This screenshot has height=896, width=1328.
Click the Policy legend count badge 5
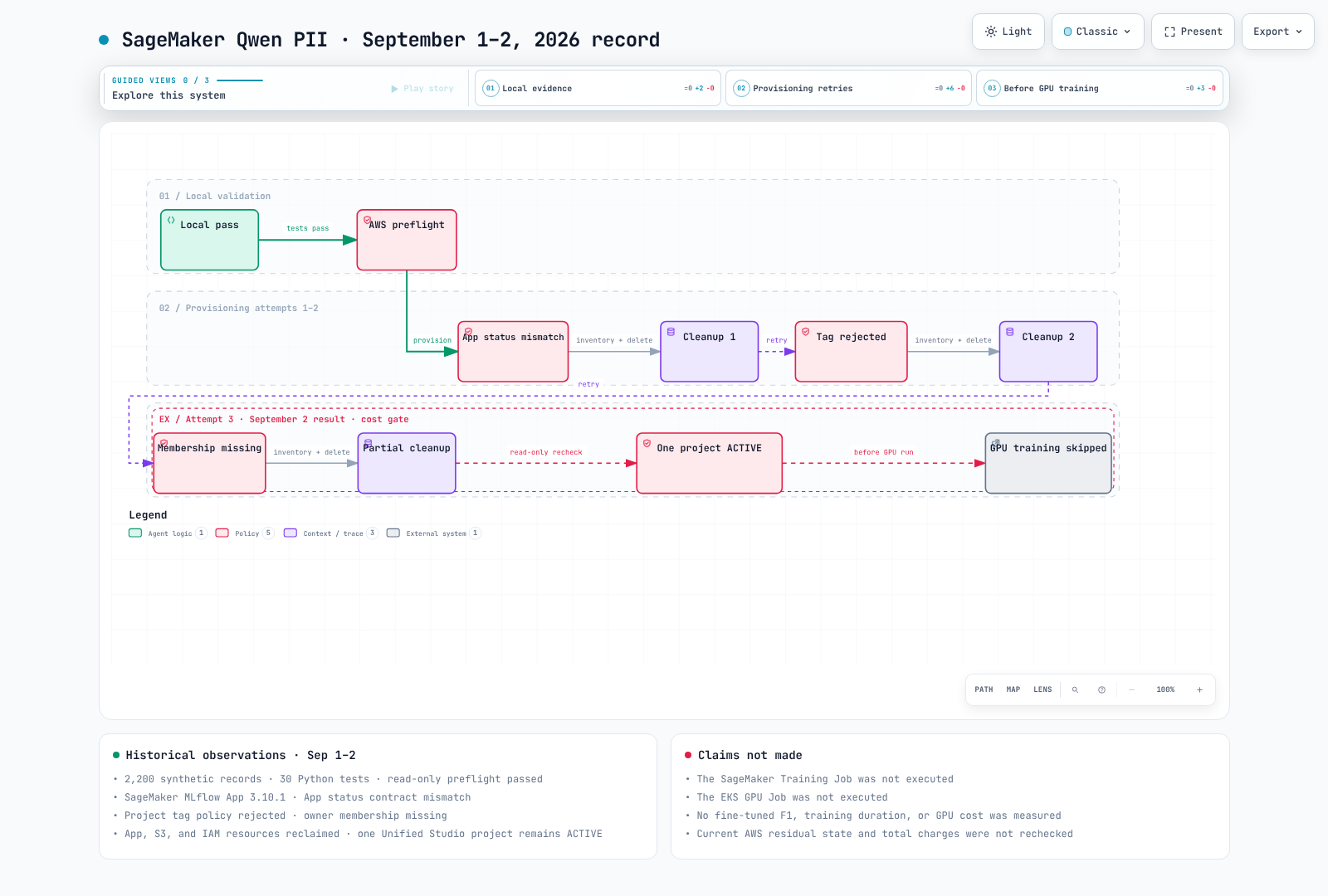268,533
